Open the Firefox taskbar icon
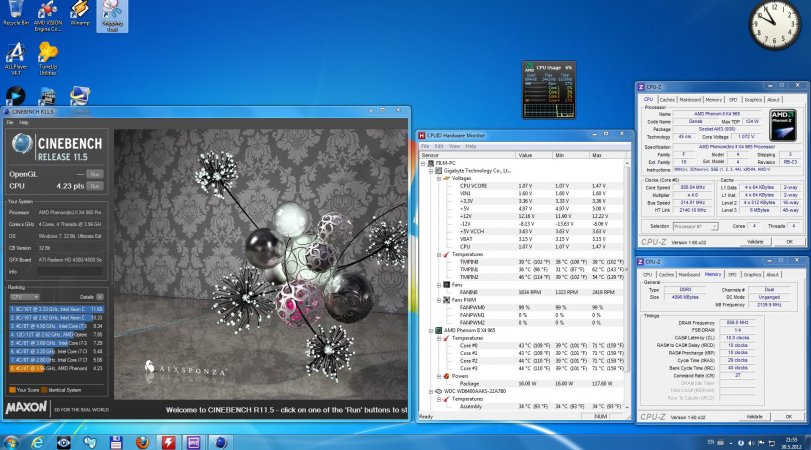The width and height of the screenshot is (811, 450). coord(142,442)
